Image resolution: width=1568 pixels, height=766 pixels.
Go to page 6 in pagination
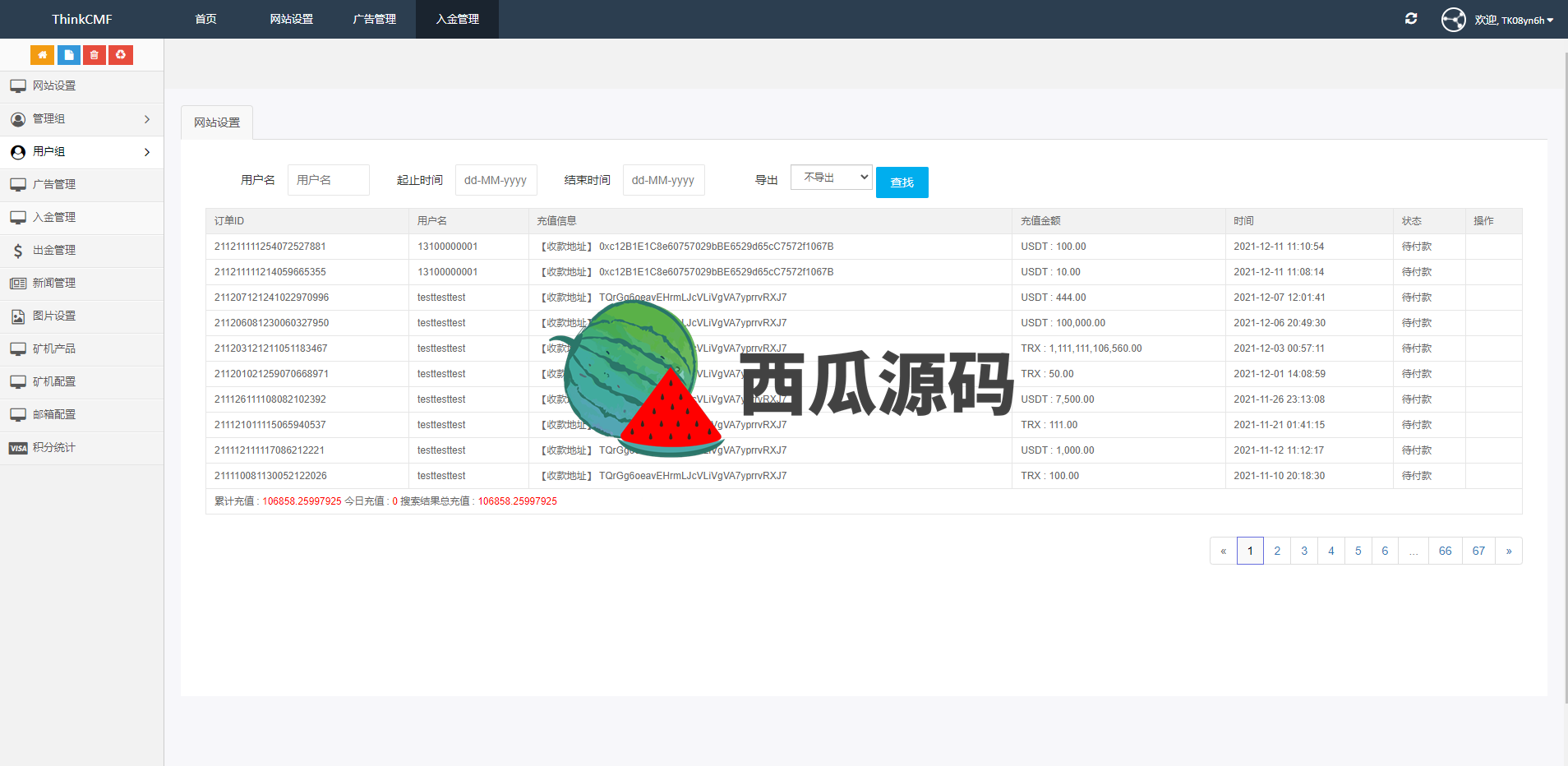1385,551
